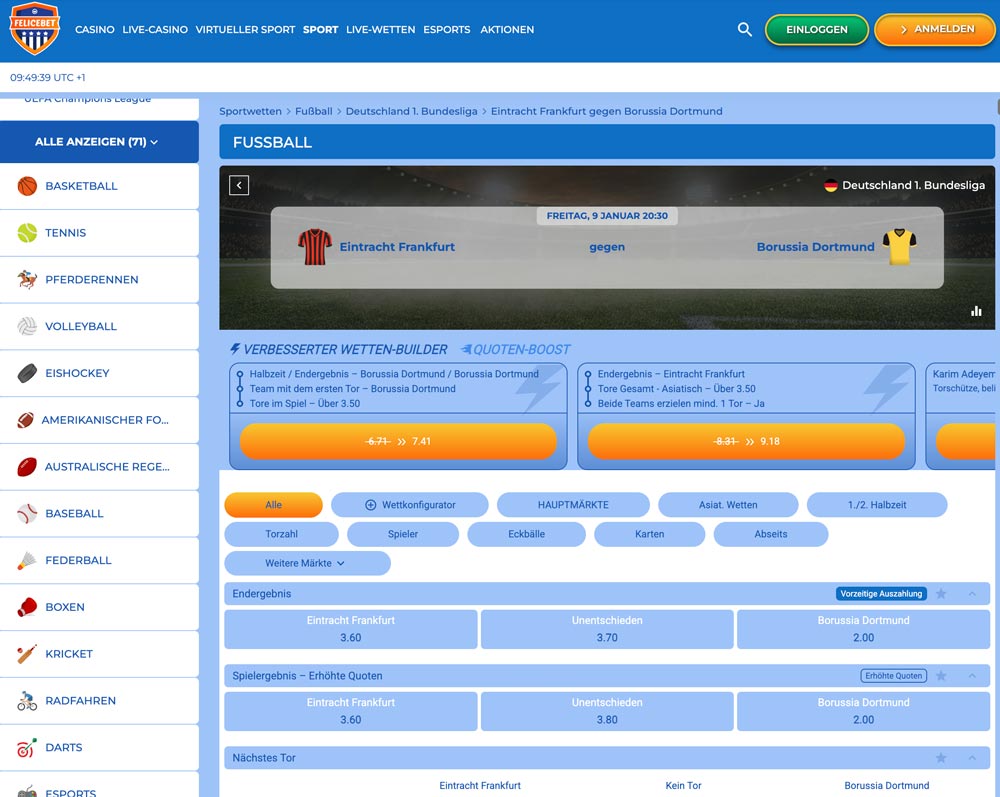Select the Karten filter
This screenshot has width=1000, height=797.
tap(649, 534)
